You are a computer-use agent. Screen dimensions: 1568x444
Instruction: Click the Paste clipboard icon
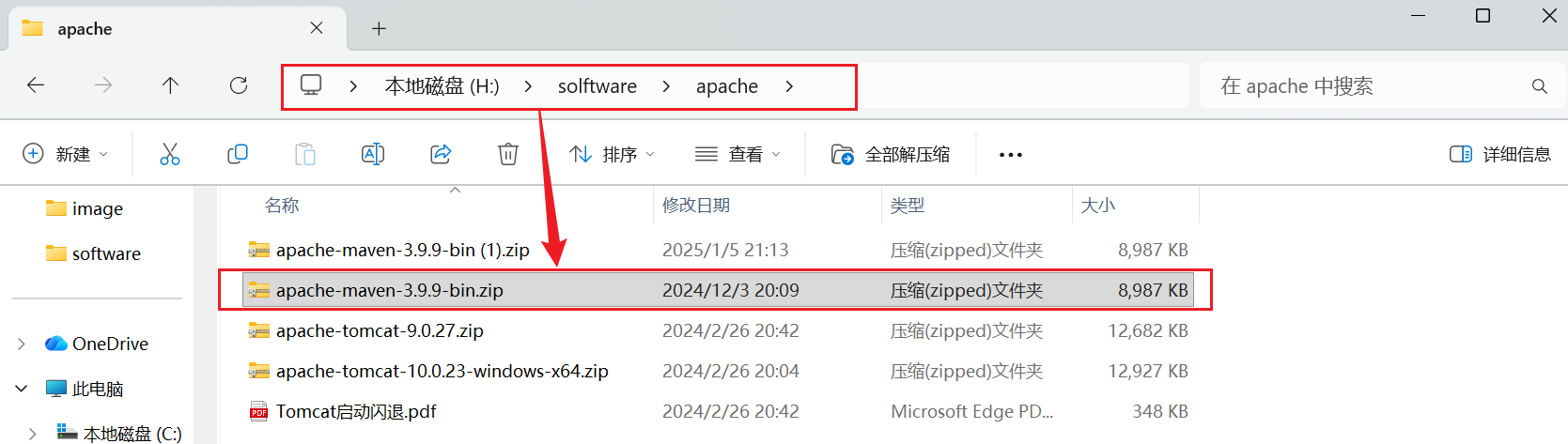tap(305, 154)
